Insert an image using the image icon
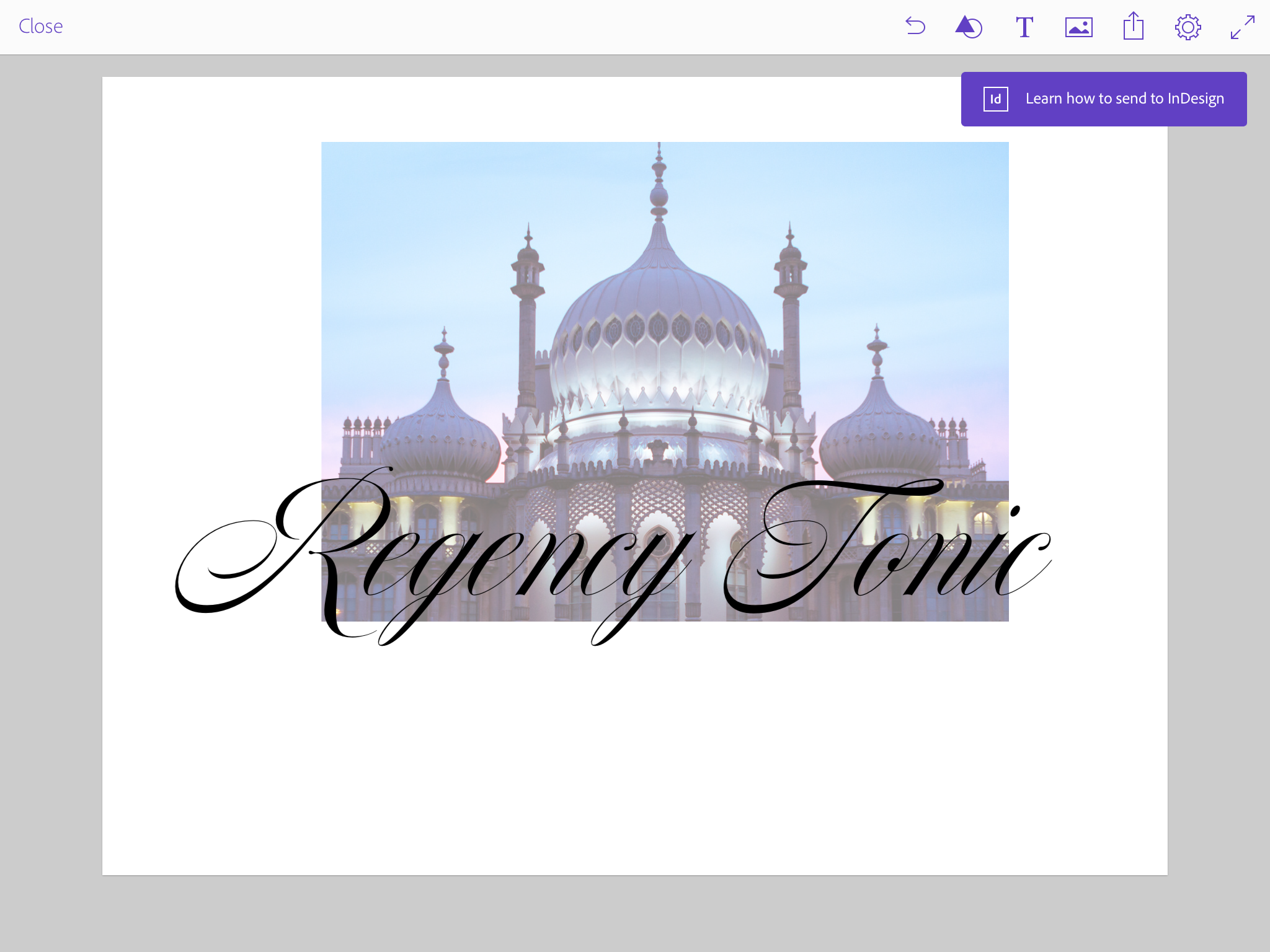Image resolution: width=1270 pixels, height=952 pixels. click(x=1078, y=26)
